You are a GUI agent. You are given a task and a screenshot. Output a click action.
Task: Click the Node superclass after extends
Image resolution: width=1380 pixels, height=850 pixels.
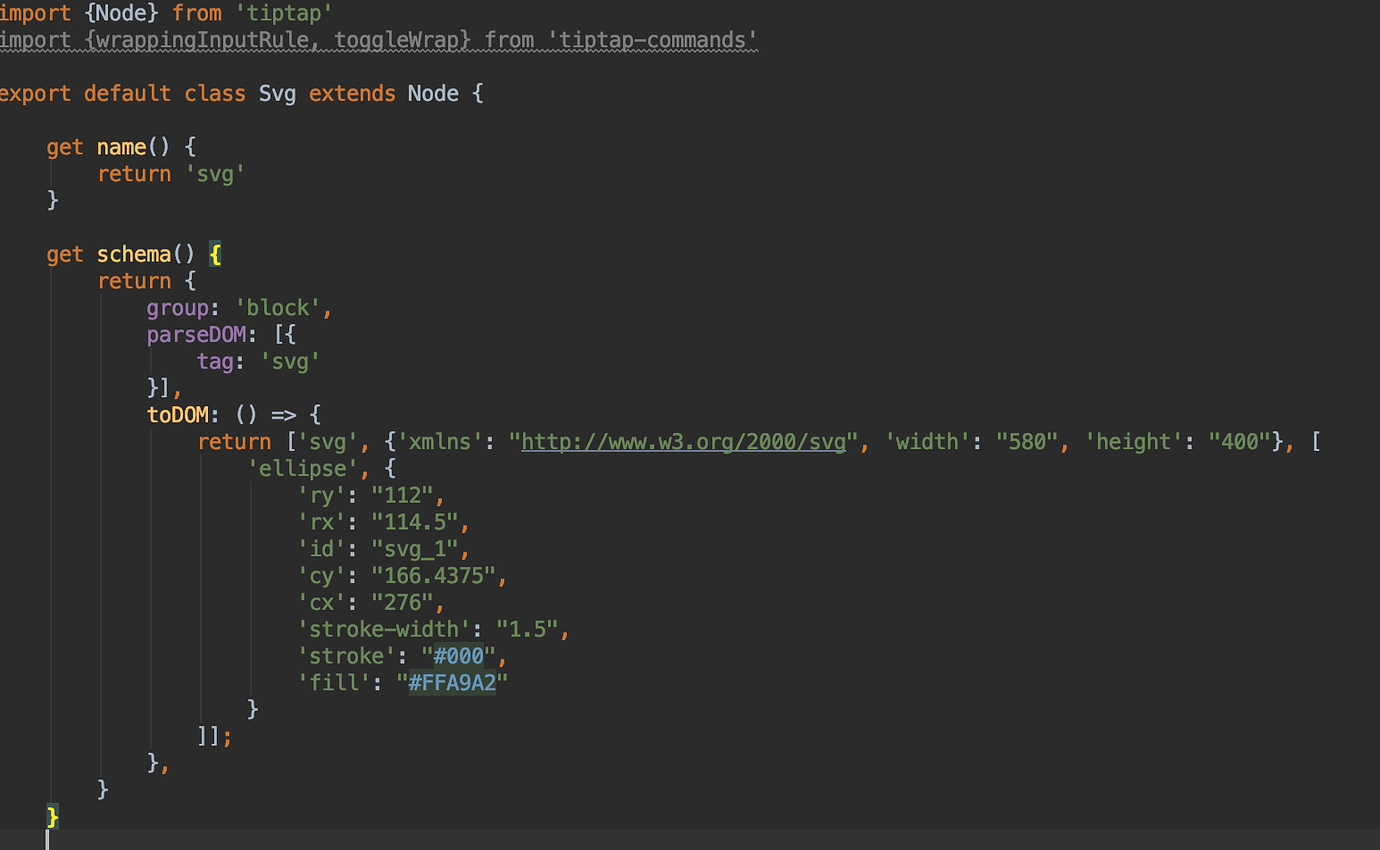433,93
